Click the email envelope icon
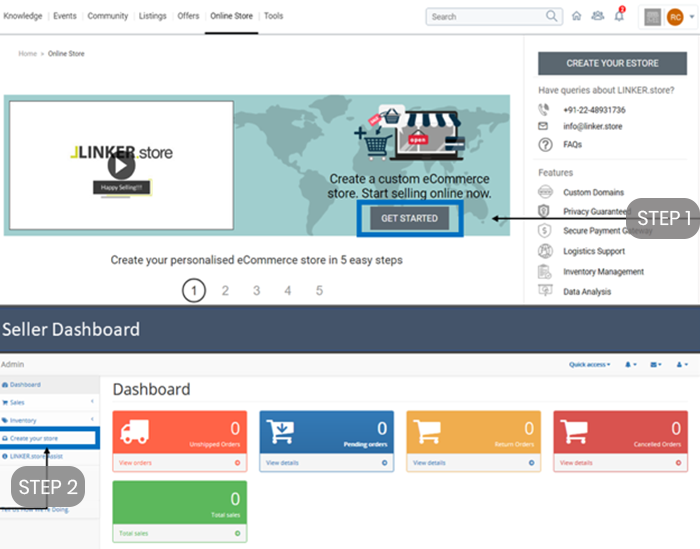The height and width of the screenshot is (549, 700). coord(543,126)
